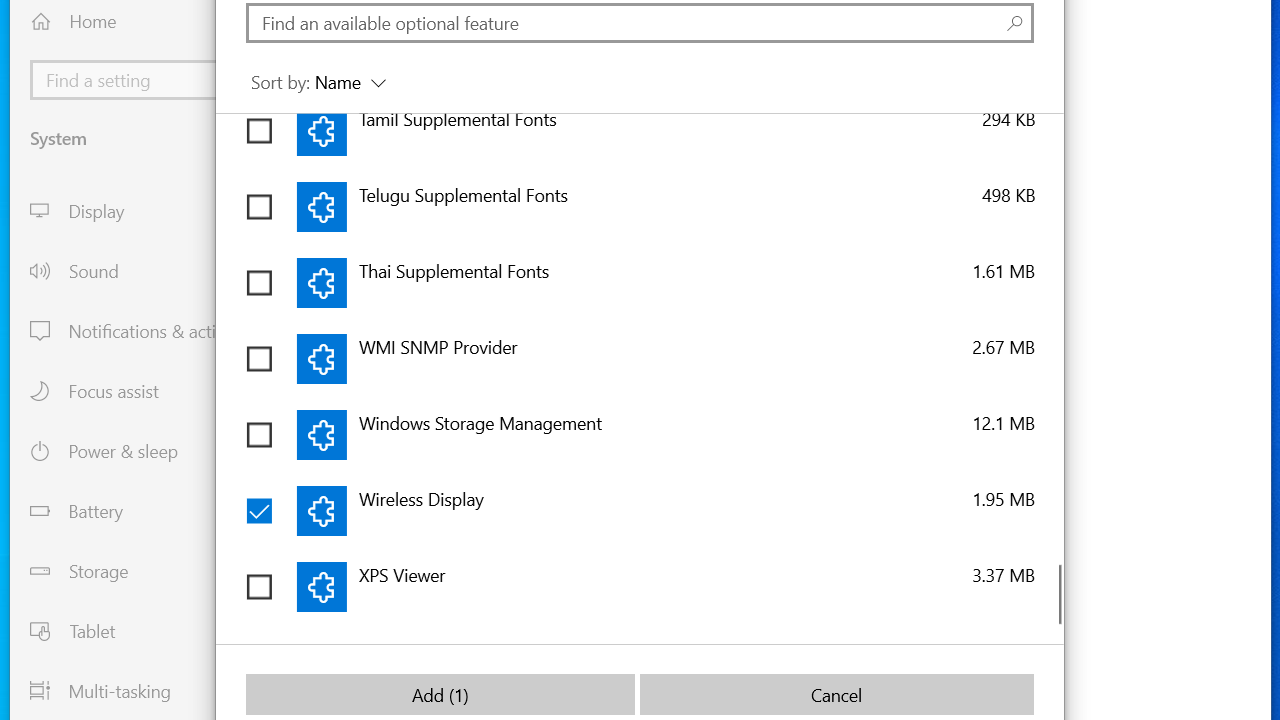Click the Sound speaker icon in sidebar
Image resolution: width=1280 pixels, height=720 pixels.
tap(40, 271)
